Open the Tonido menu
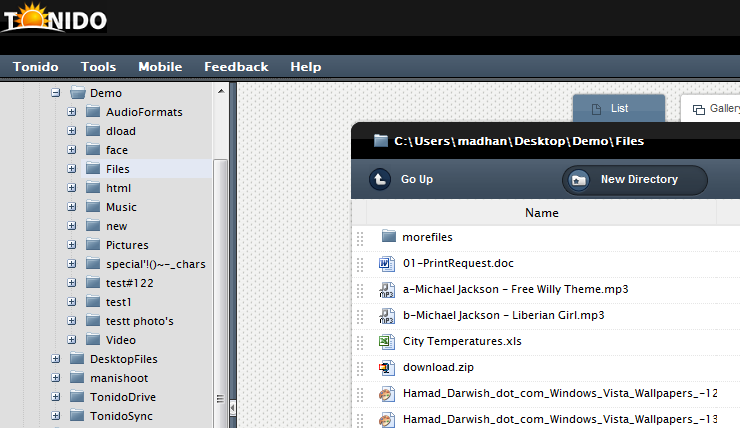Image resolution: width=740 pixels, height=428 pixels. [x=35, y=67]
